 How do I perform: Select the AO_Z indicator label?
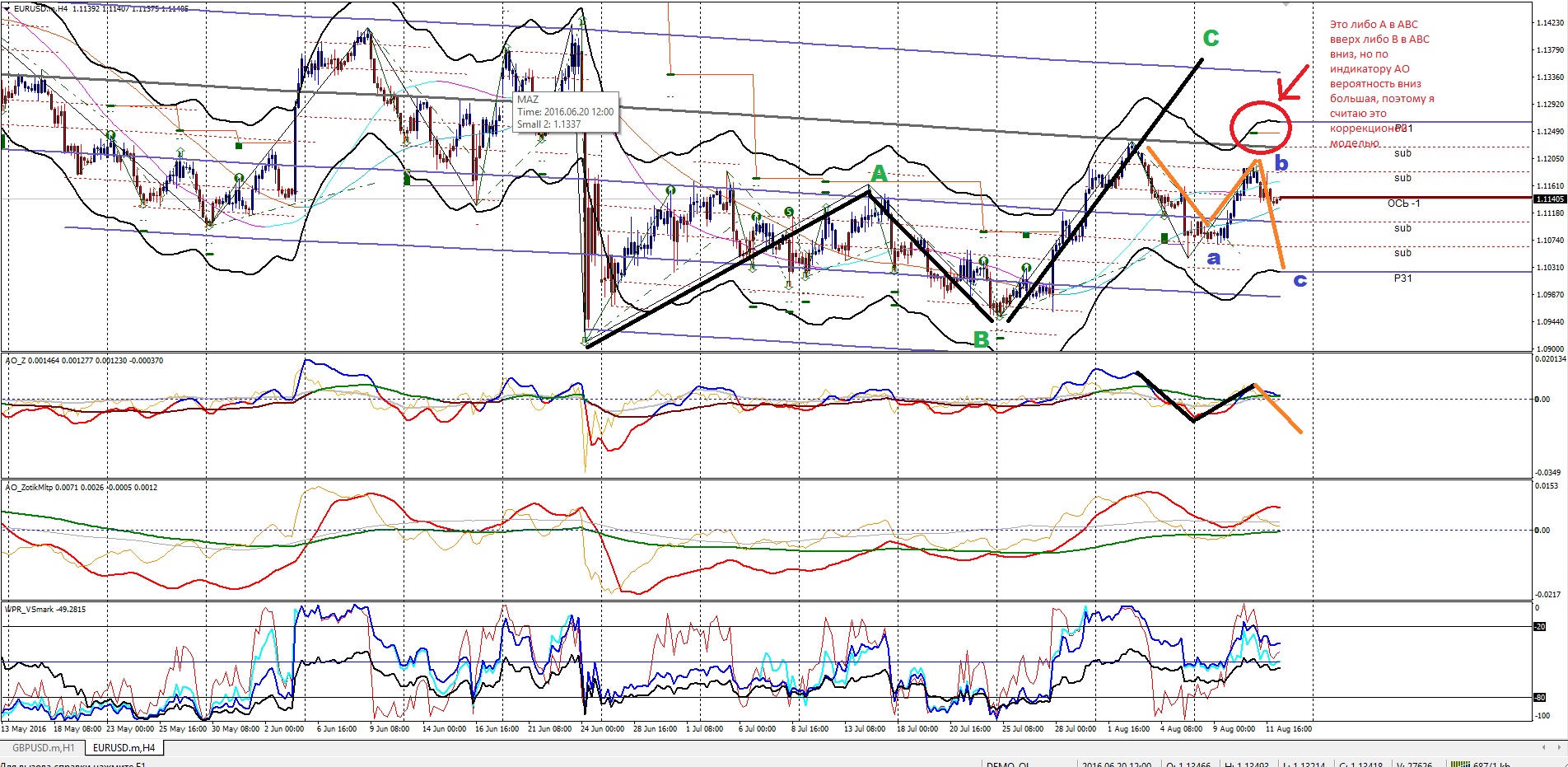click(84, 361)
